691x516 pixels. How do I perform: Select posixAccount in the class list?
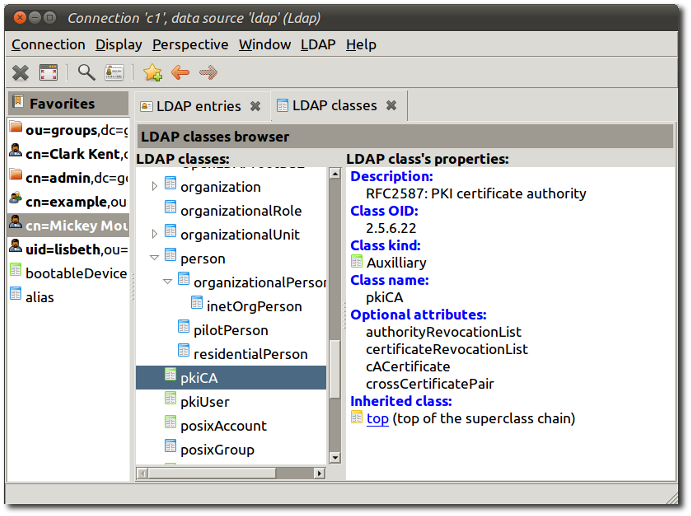point(223,426)
